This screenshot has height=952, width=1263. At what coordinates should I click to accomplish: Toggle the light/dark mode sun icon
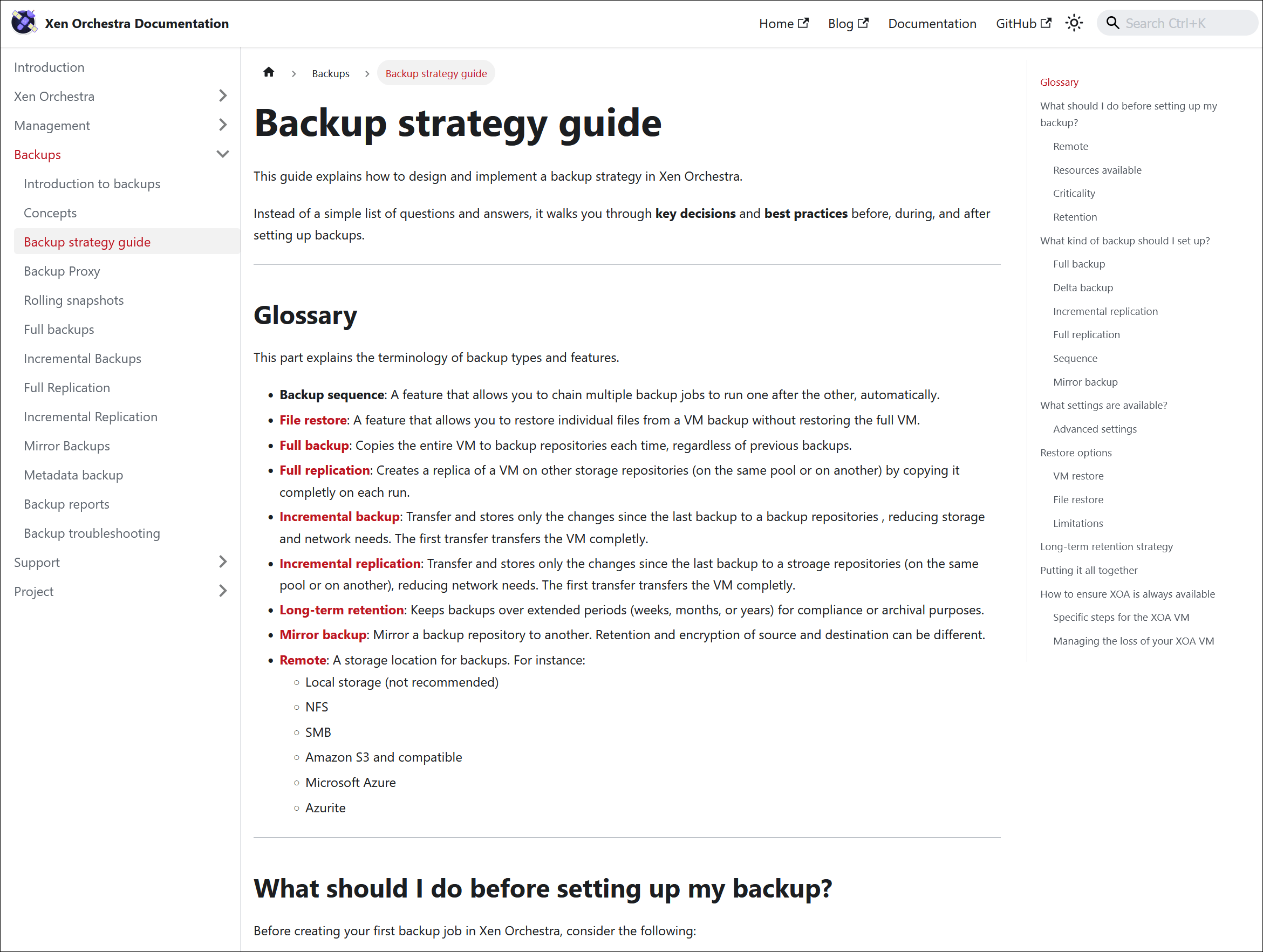[x=1074, y=23]
